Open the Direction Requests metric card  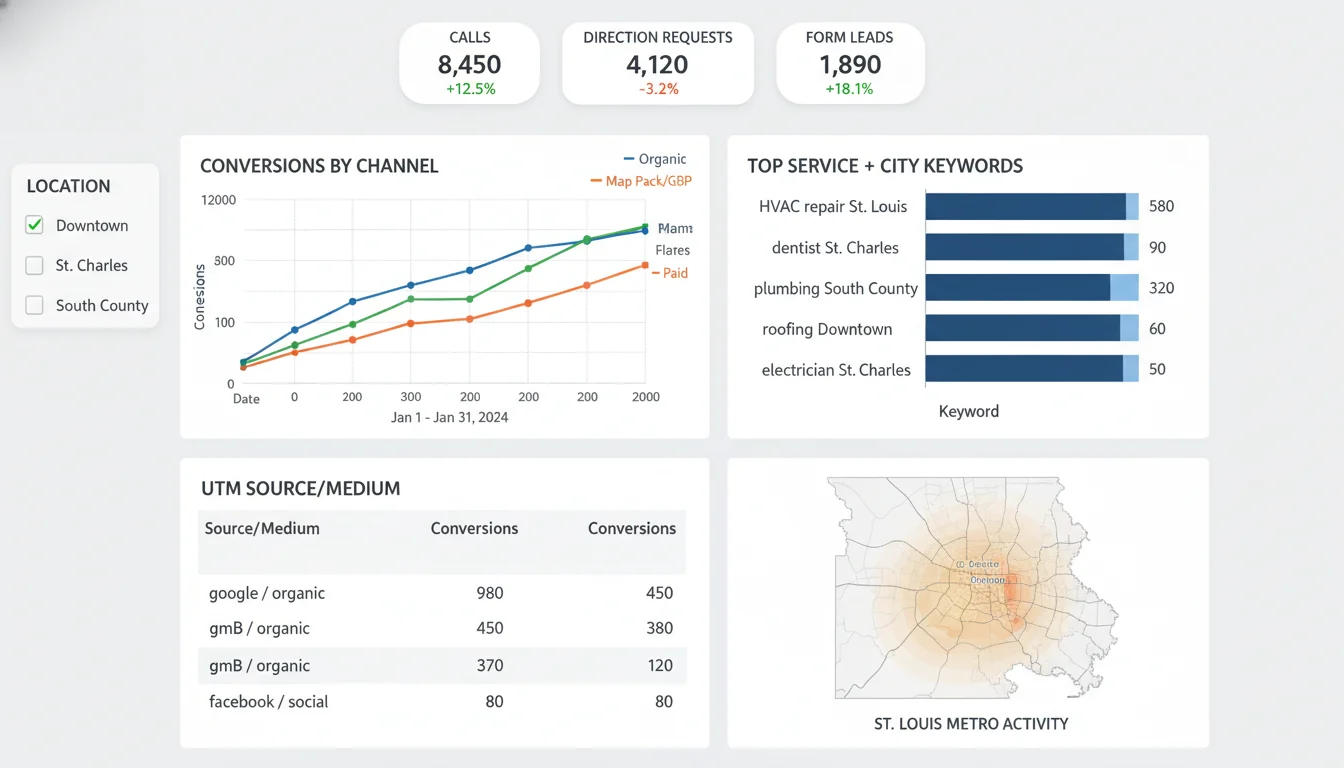pos(658,64)
